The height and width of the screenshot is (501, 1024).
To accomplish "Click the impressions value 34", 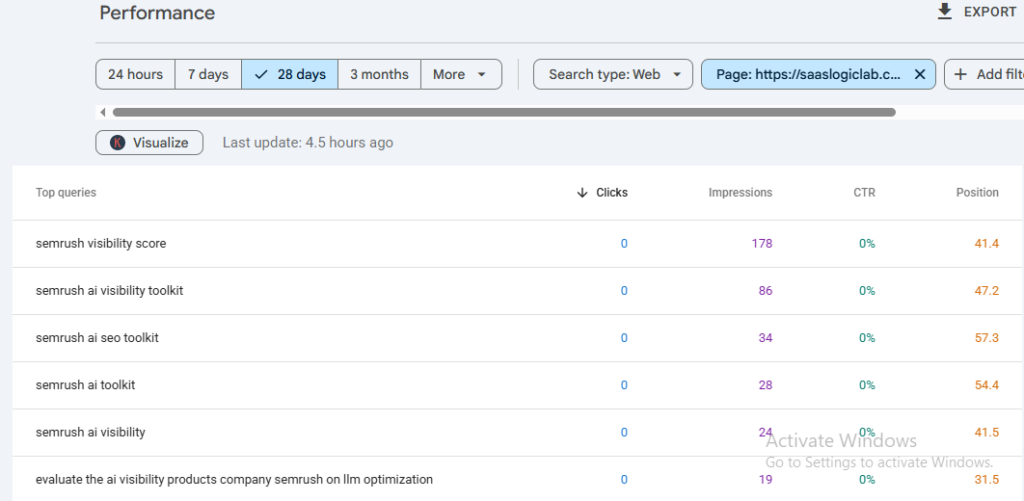I will (765, 338).
